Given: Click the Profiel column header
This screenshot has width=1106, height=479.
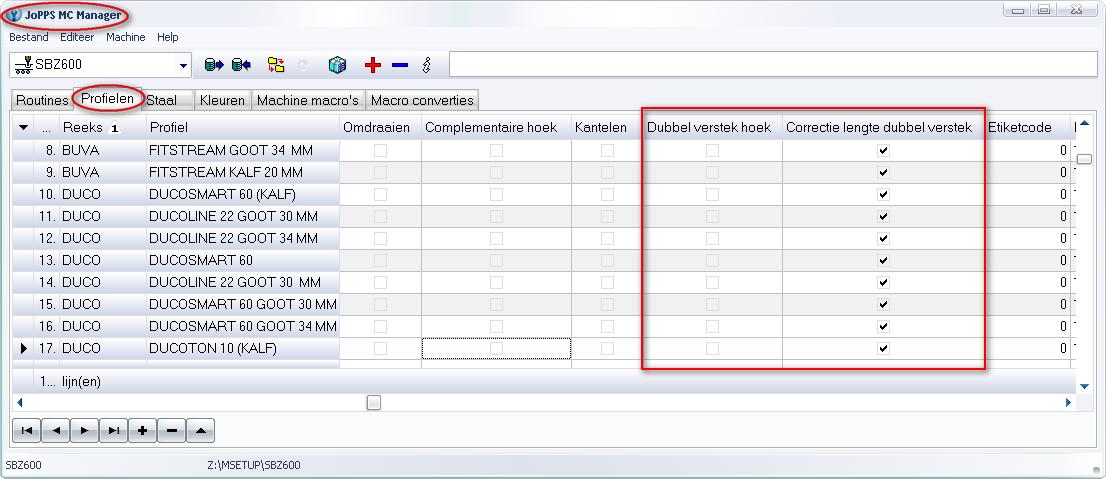Looking at the screenshot, I should point(242,128).
